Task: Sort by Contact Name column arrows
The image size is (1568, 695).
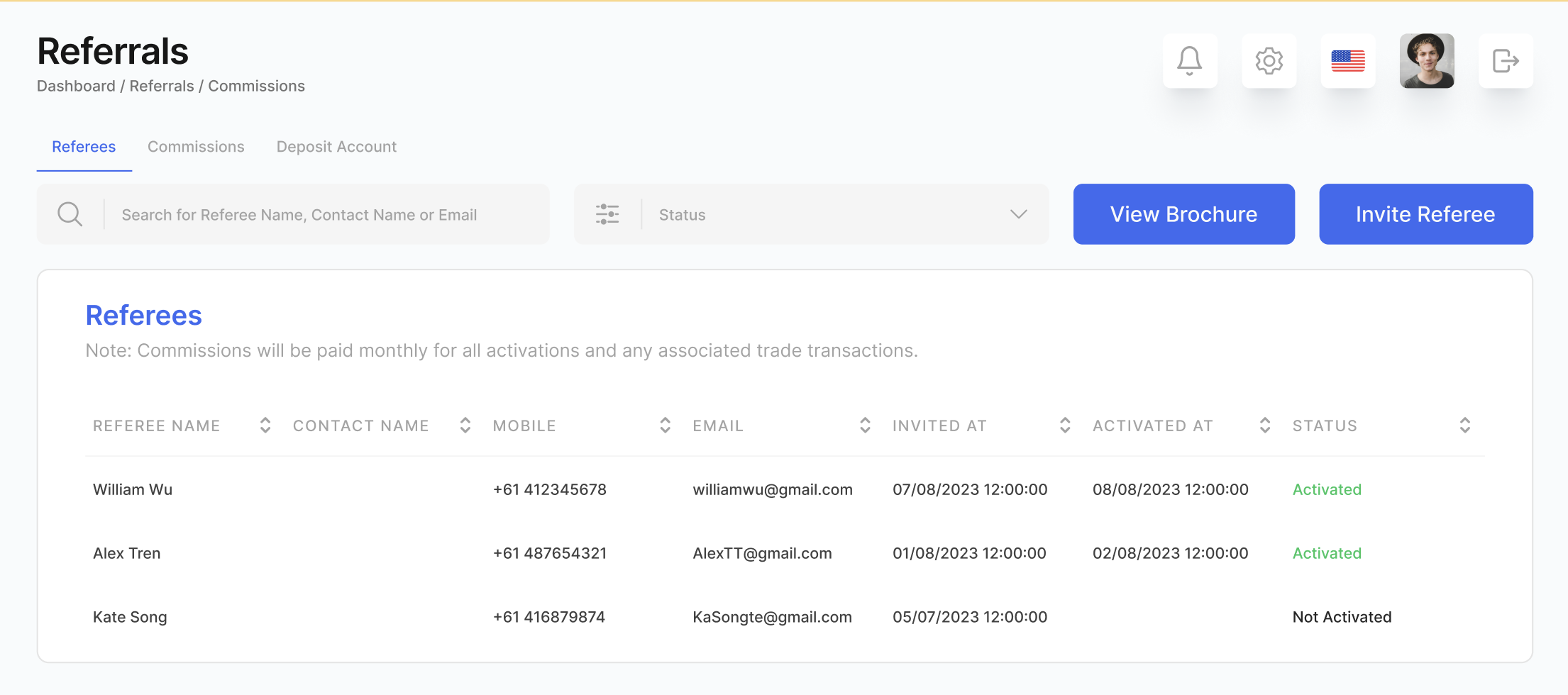Action: (465, 426)
